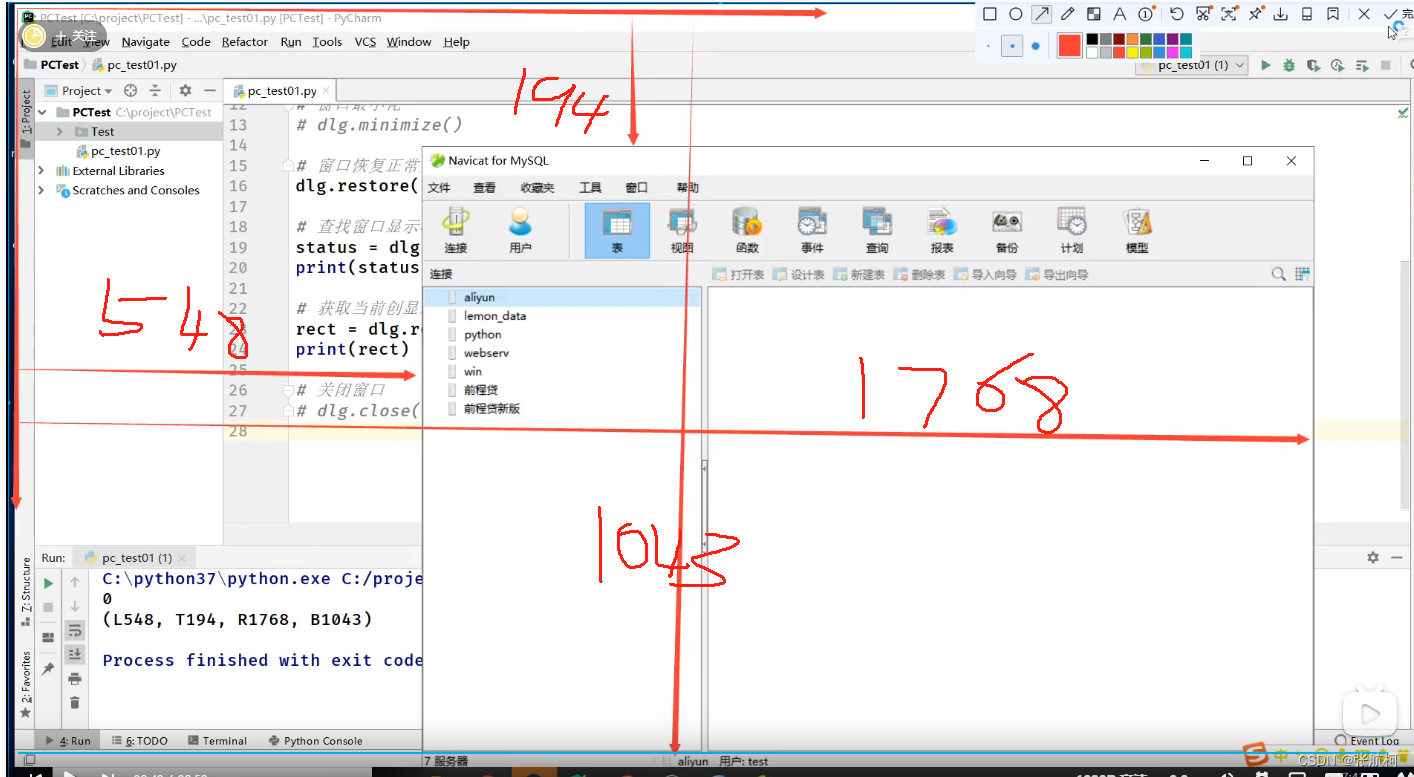The width and height of the screenshot is (1414, 777).
Task: Open the 模型 model view in Navicat
Action: pos(1137,231)
